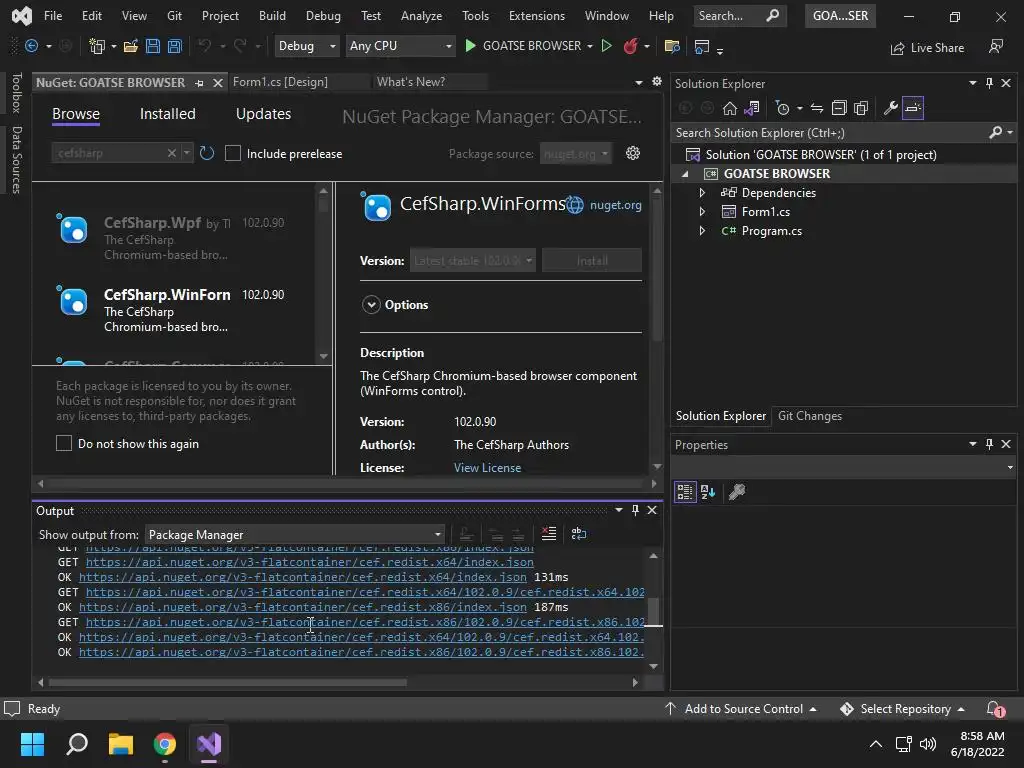Switch to the Updates tab

pyautogui.click(x=263, y=114)
